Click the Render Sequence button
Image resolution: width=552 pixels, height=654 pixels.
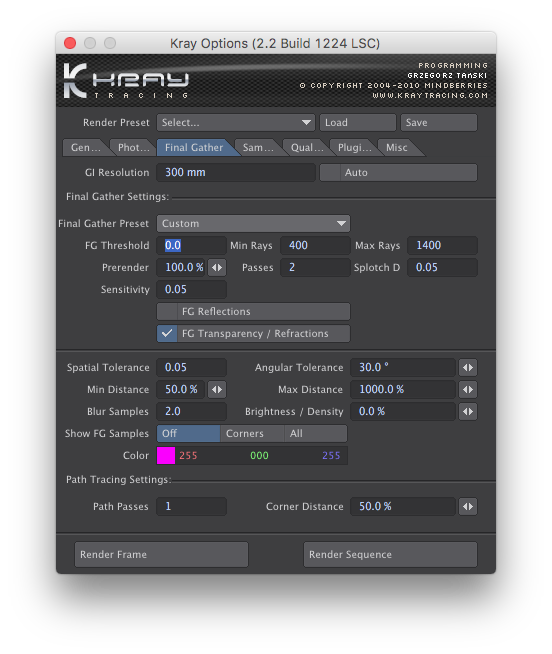(390, 555)
